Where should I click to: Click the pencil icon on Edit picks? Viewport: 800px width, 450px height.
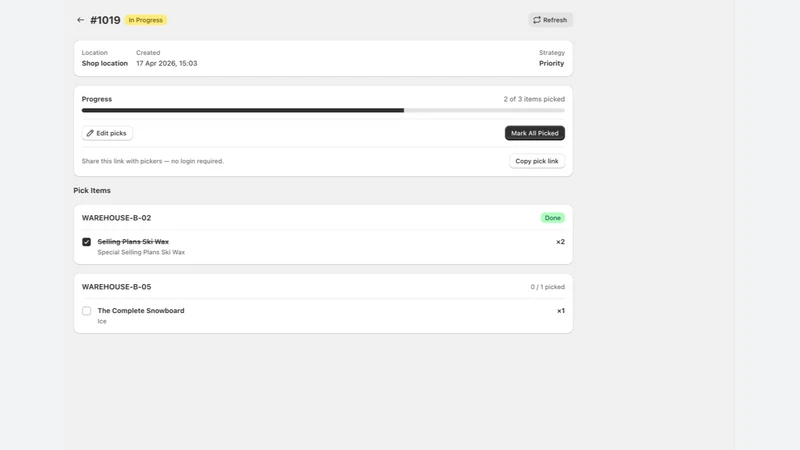[x=90, y=133]
